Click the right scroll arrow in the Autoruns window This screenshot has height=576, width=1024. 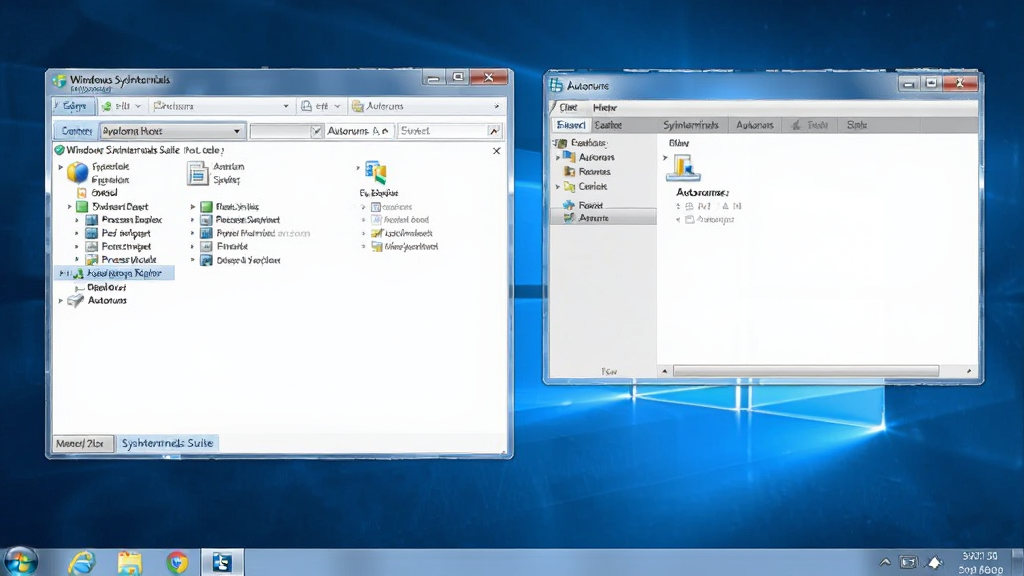click(x=969, y=371)
